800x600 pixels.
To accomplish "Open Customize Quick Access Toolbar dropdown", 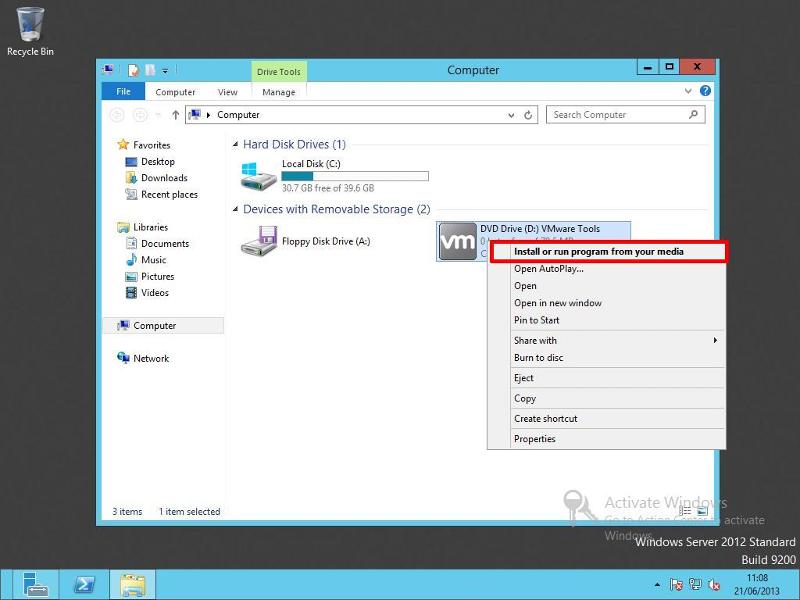I will [165, 71].
